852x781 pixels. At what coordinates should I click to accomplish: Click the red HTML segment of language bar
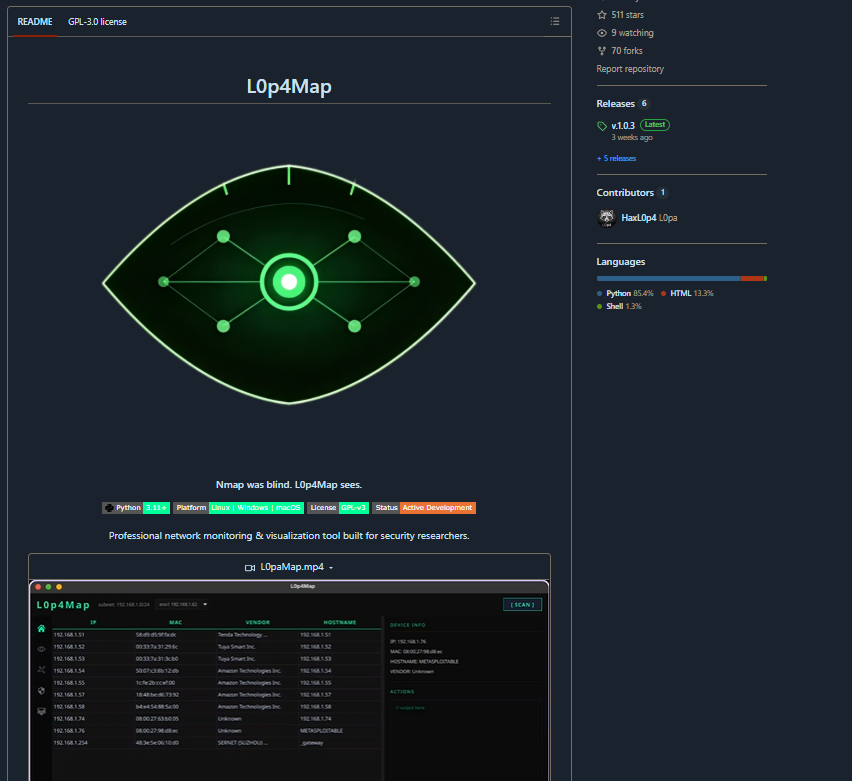coord(752,279)
